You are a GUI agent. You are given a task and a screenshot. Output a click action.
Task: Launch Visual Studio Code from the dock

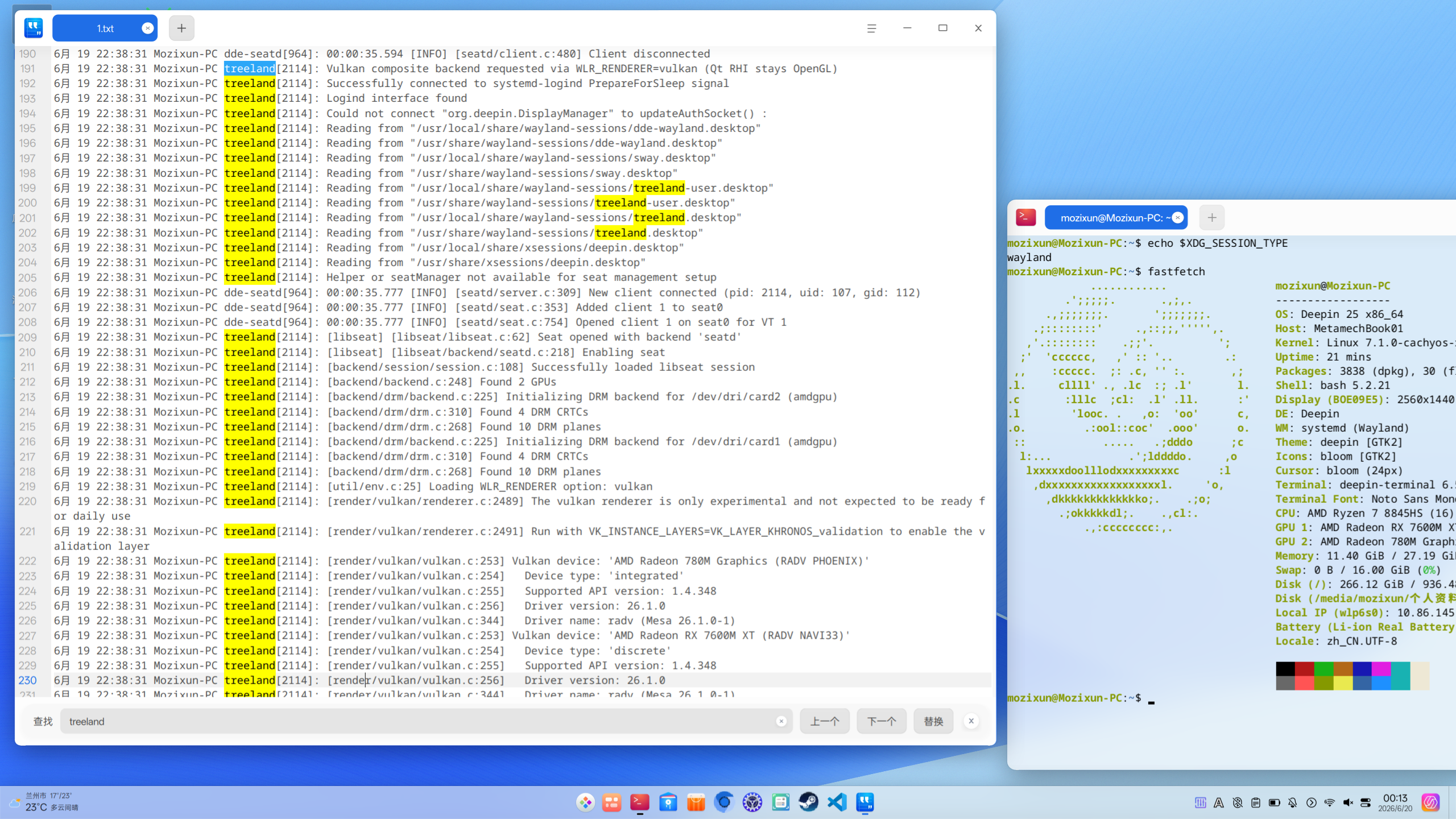click(x=837, y=803)
